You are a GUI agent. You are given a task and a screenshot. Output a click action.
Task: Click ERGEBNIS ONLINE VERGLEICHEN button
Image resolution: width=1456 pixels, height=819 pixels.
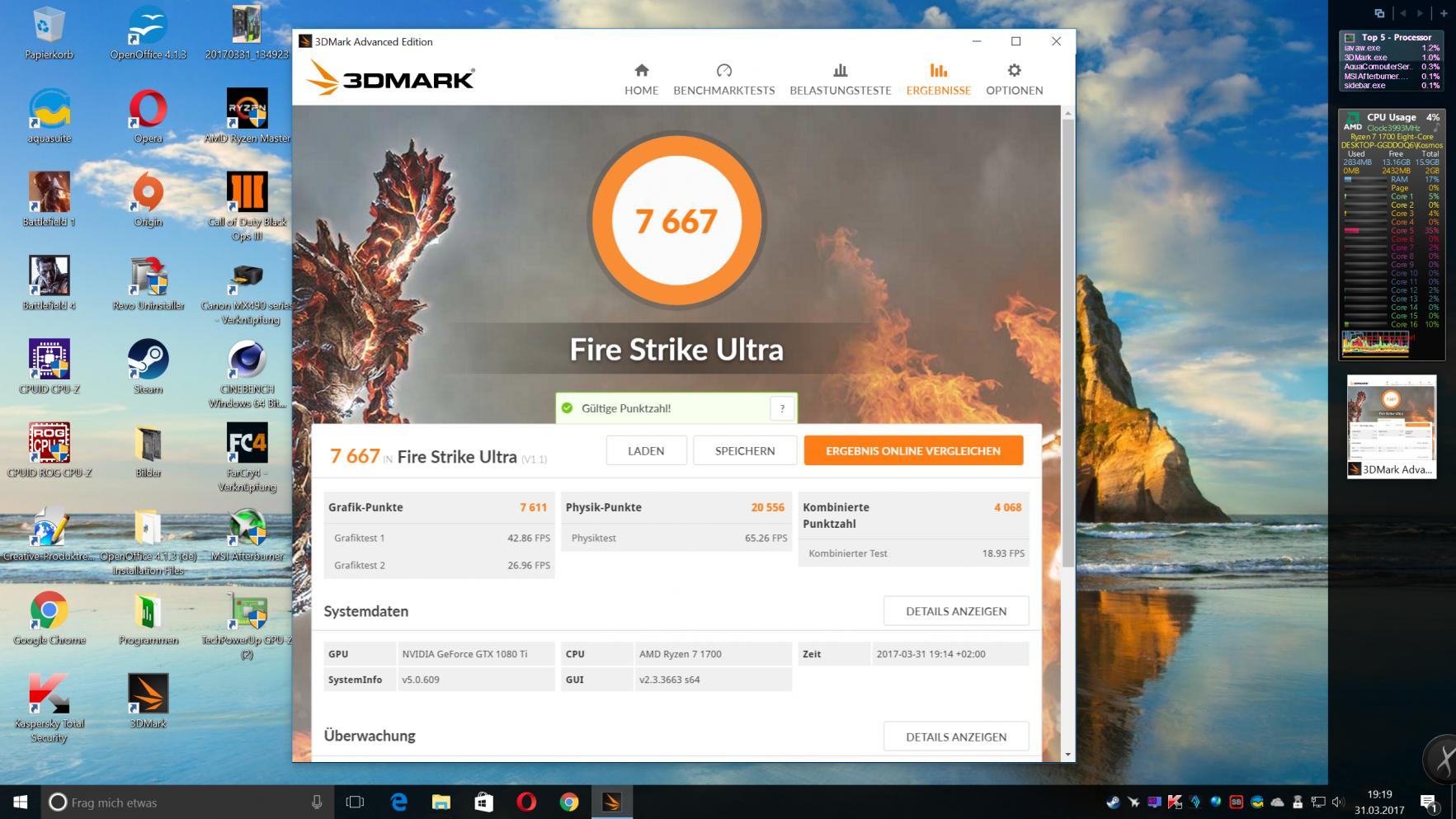[x=913, y=450]
